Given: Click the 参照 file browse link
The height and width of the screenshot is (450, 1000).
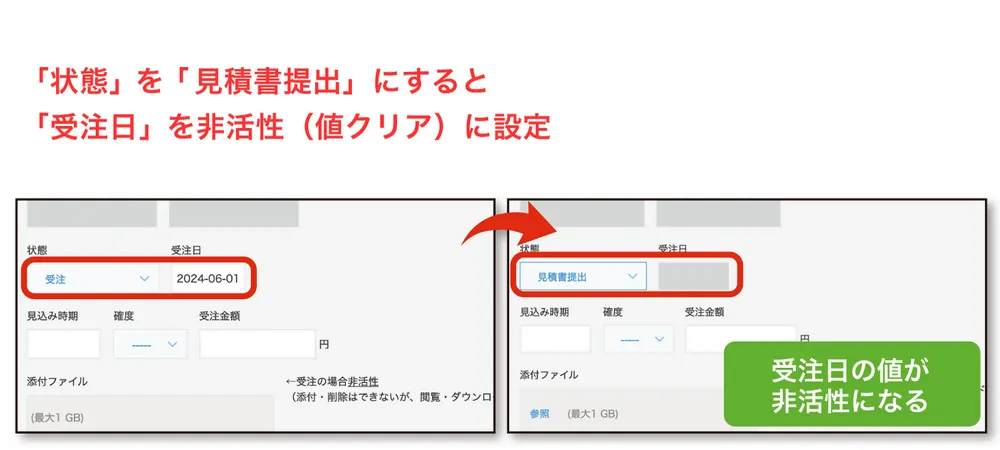Looking at the screenshot, I should click(539, 414).
